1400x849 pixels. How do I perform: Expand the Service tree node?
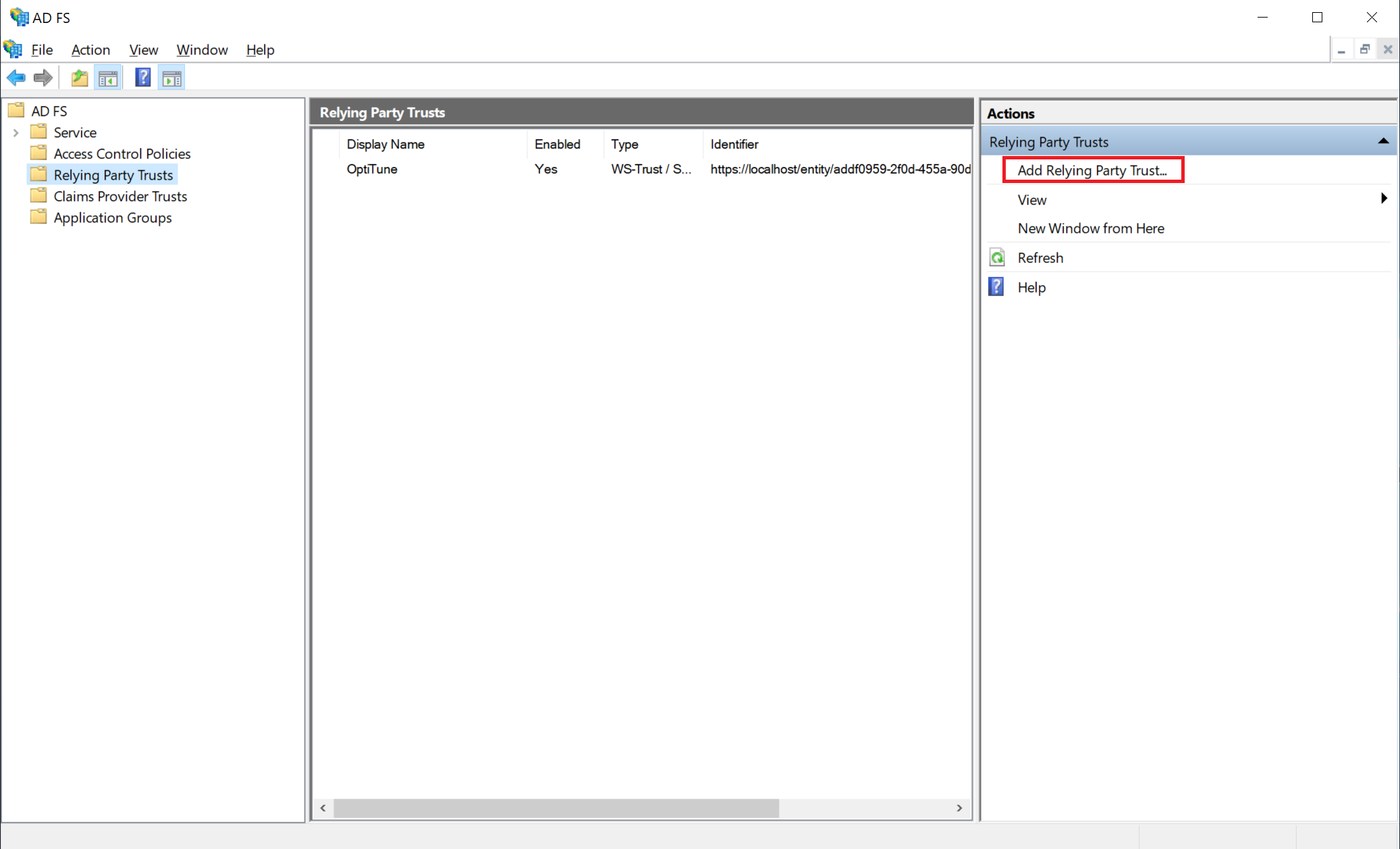point(16,132)
